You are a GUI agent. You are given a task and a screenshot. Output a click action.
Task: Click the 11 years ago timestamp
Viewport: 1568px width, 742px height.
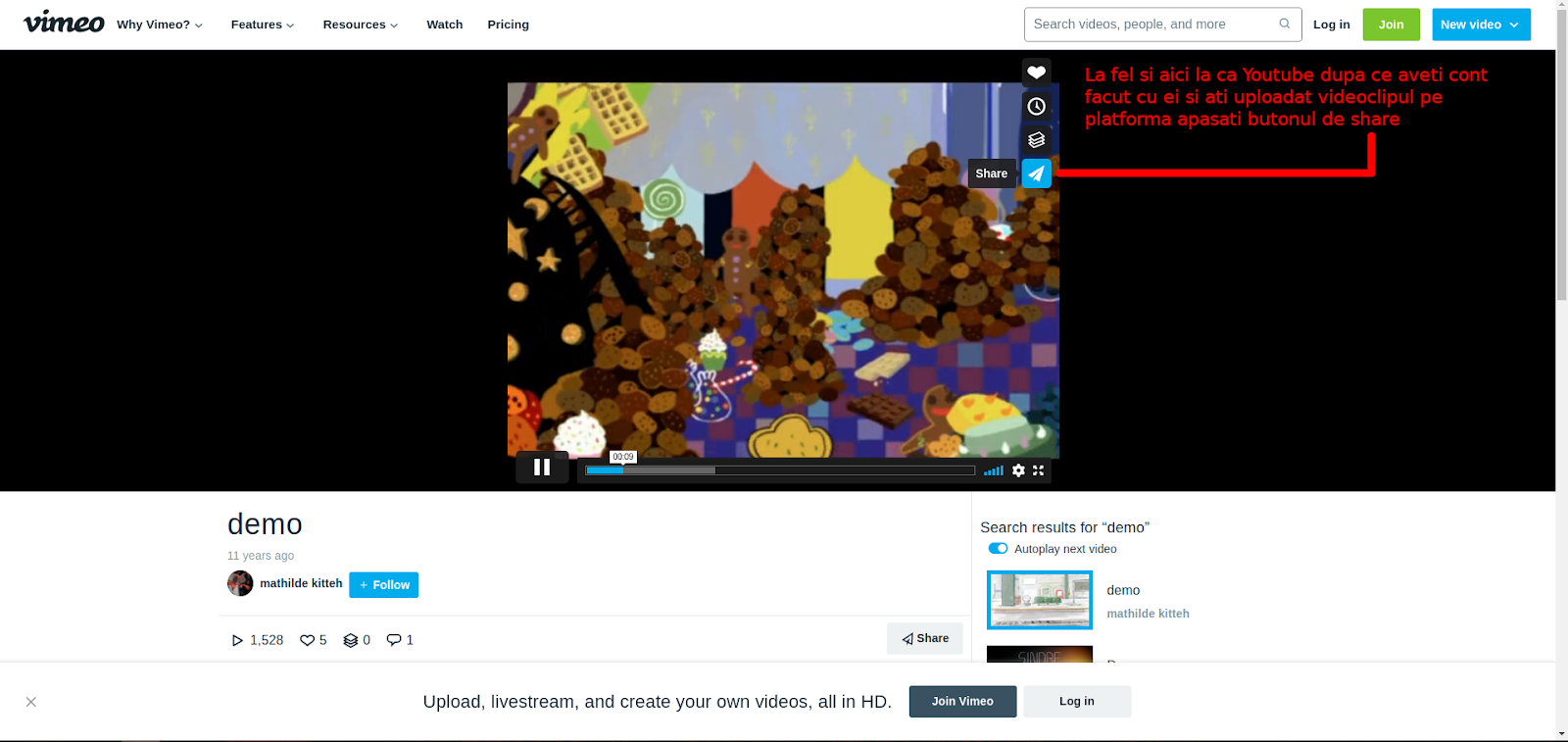pos(261,556)
